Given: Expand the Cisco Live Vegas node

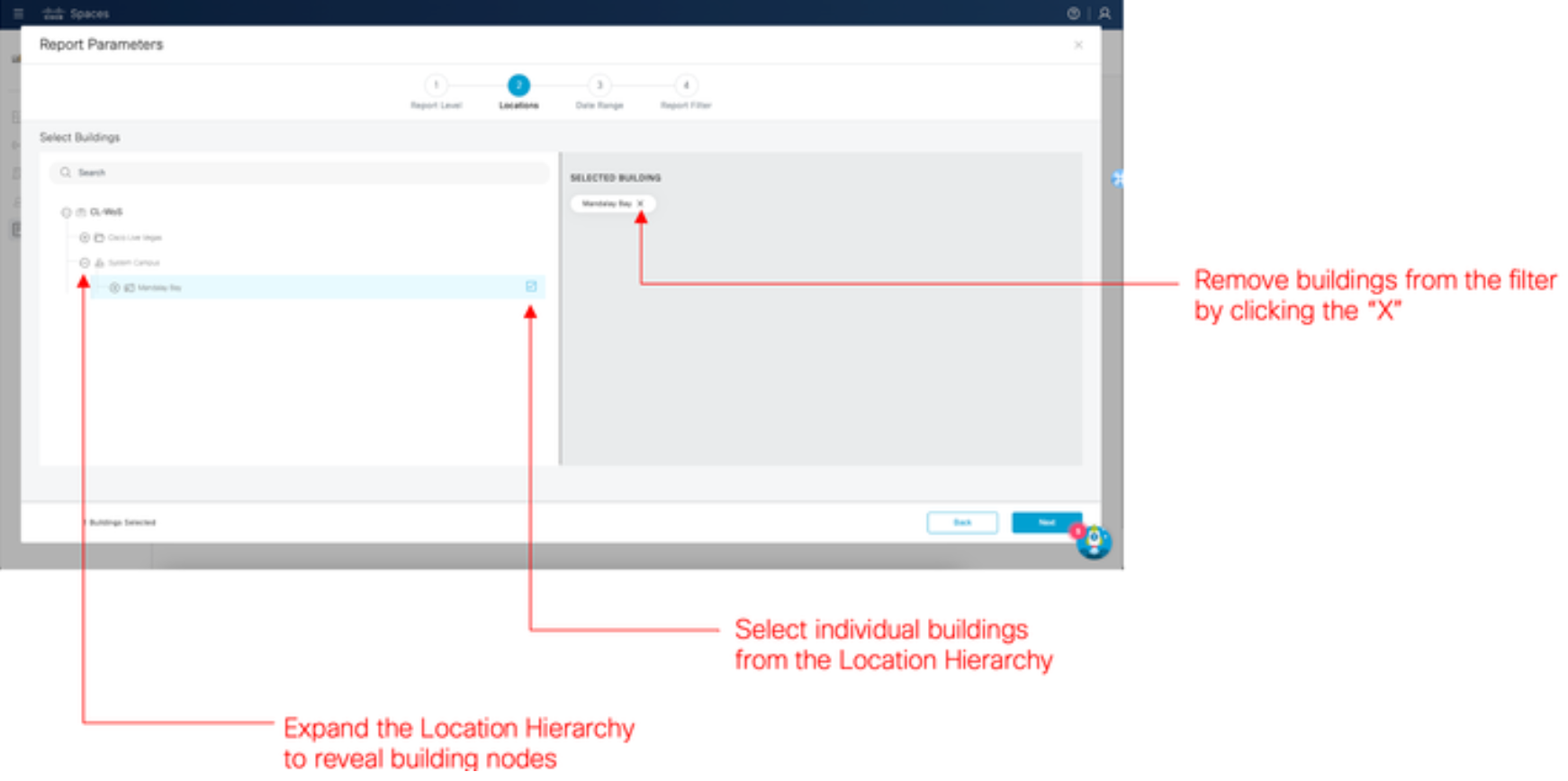Looking at the screenshot, I should (85, 238).
